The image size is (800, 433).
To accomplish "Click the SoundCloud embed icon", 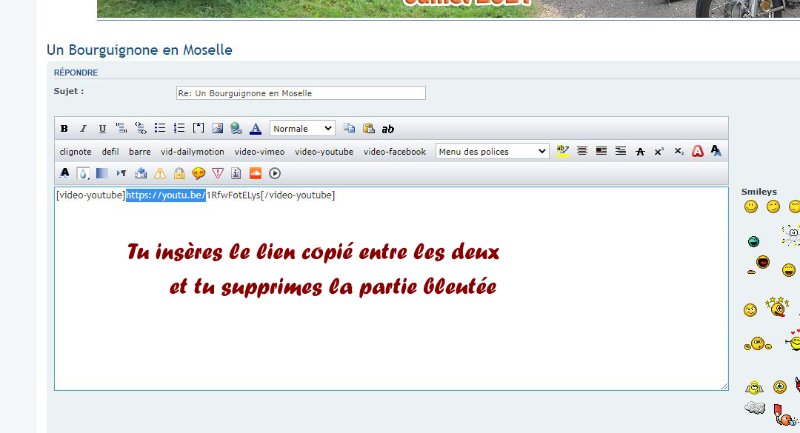I will (255, 173).
